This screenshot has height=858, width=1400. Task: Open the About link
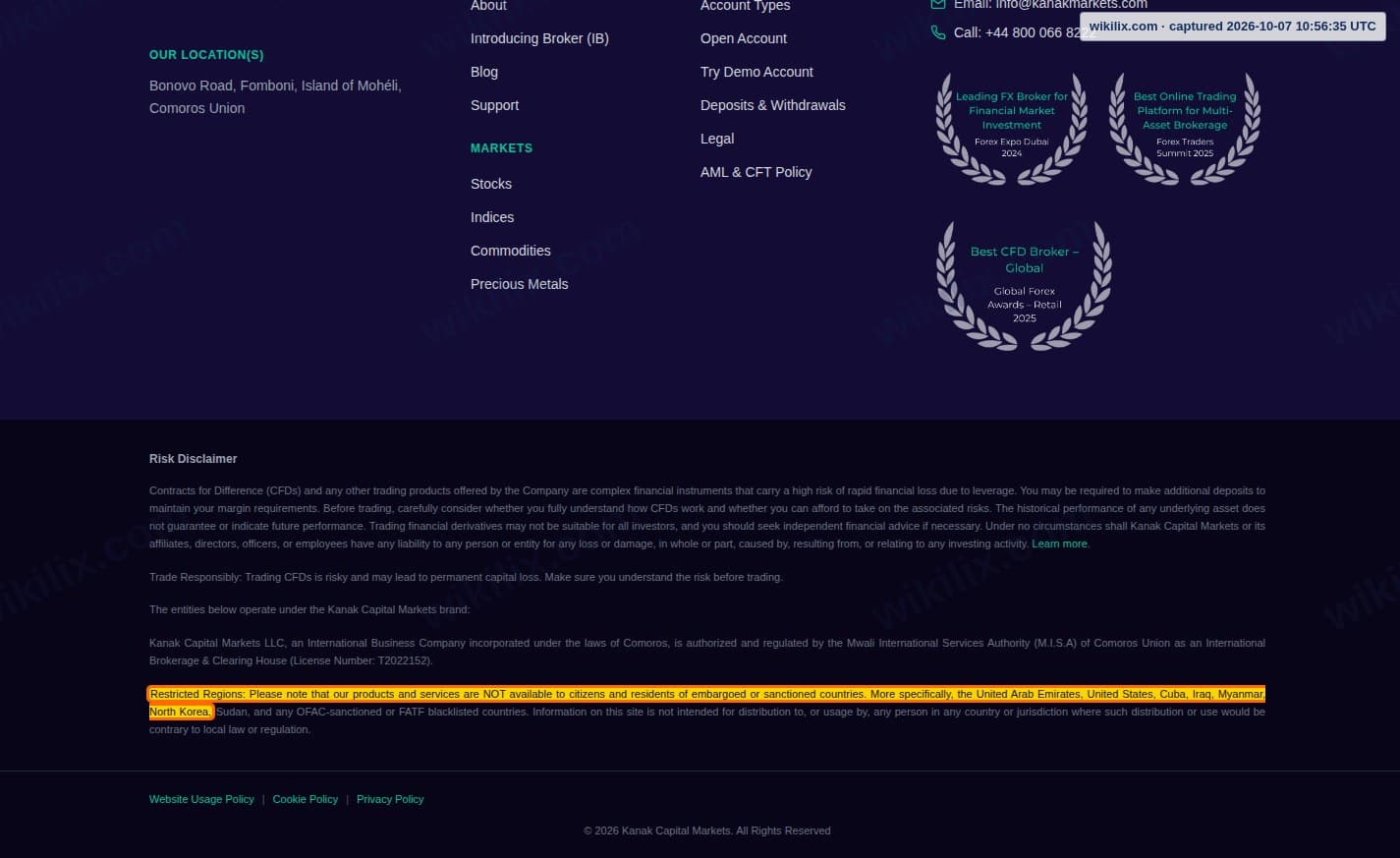coord(488,5)
